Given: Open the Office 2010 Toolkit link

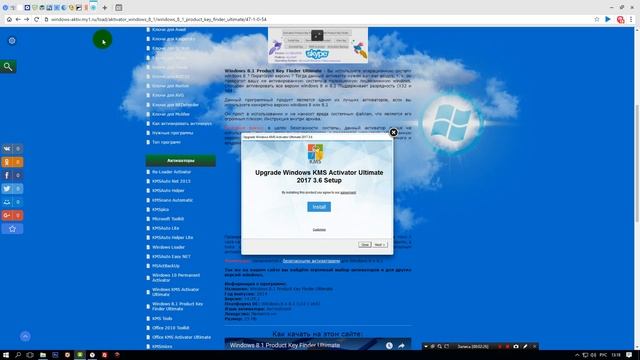Looking at the screenshot, I should [171, 328].
